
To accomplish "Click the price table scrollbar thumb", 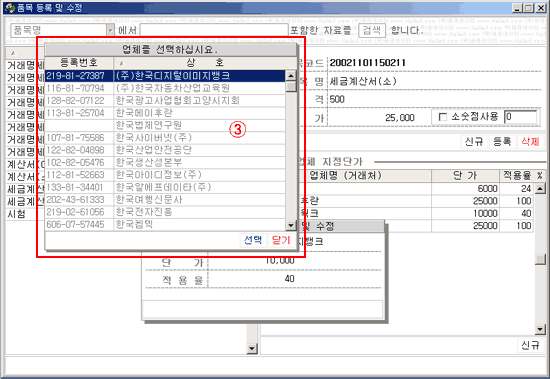I will [x=540, y=259].
